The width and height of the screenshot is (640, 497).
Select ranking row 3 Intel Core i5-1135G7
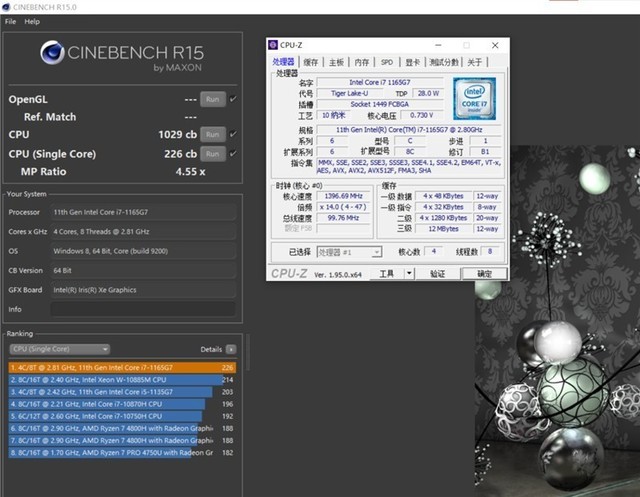[122, 392]
